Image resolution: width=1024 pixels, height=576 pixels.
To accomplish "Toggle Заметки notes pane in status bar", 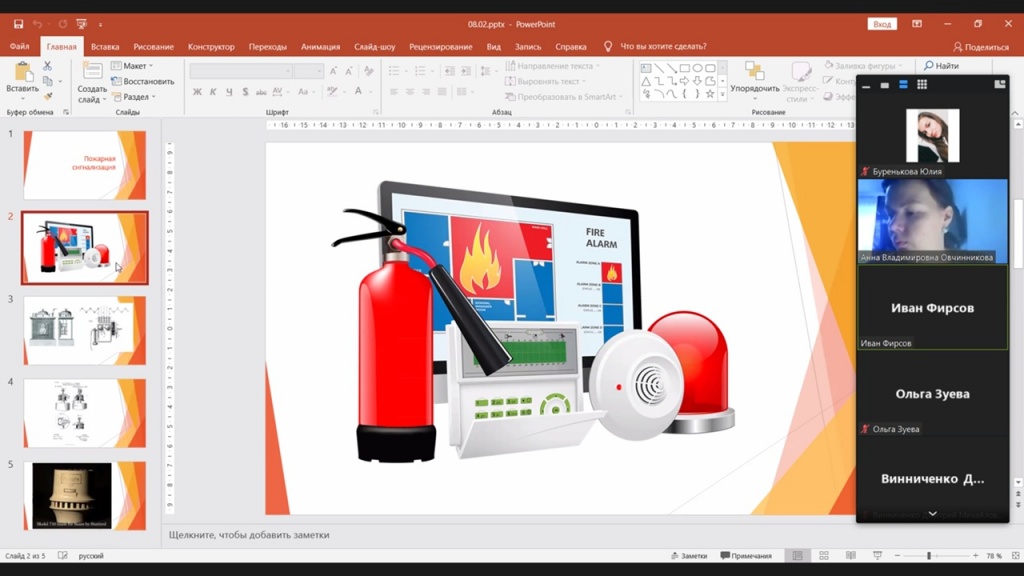I will pos(689,556).
